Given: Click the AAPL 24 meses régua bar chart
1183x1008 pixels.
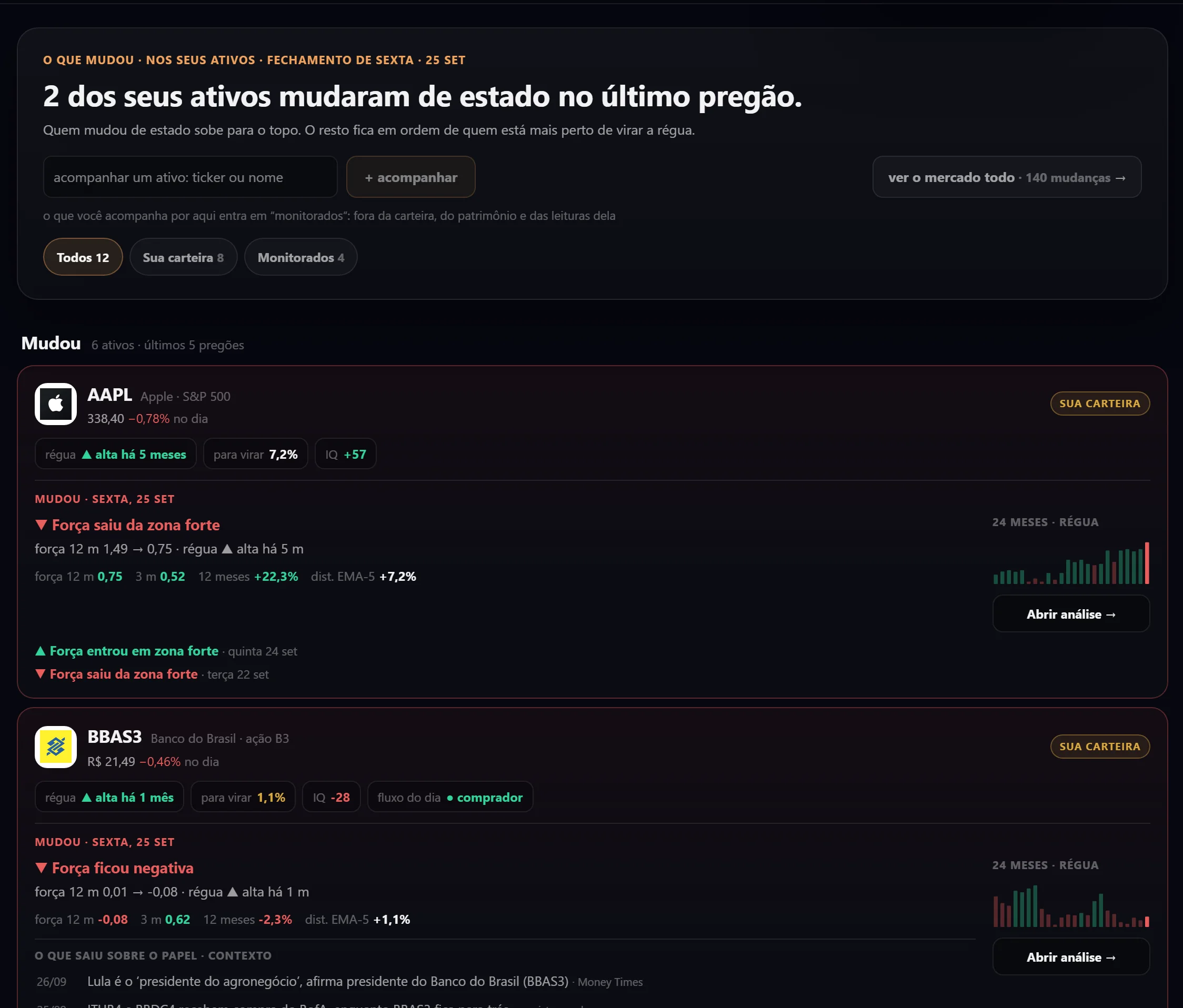Looking at the screenshot, I should pyautogui.click(x=1071, y=563).
